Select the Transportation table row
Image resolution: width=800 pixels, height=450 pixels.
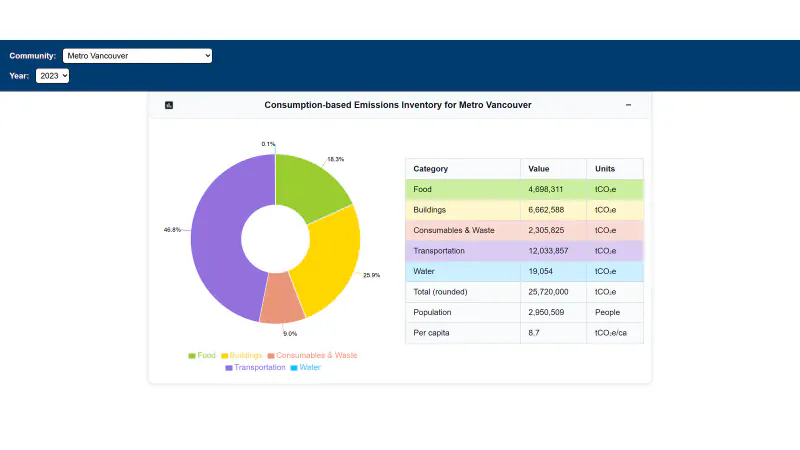coord(524,251)
